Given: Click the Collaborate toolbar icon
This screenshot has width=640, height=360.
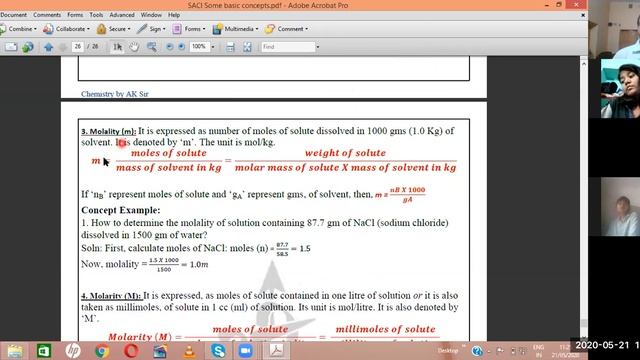Looking at the screenshot, I should [48, 29].
